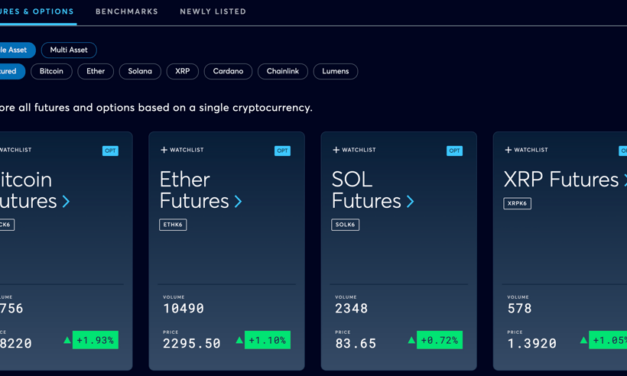
Task: Click XRP Futures volume value 578
Action: tap(519, 308)
